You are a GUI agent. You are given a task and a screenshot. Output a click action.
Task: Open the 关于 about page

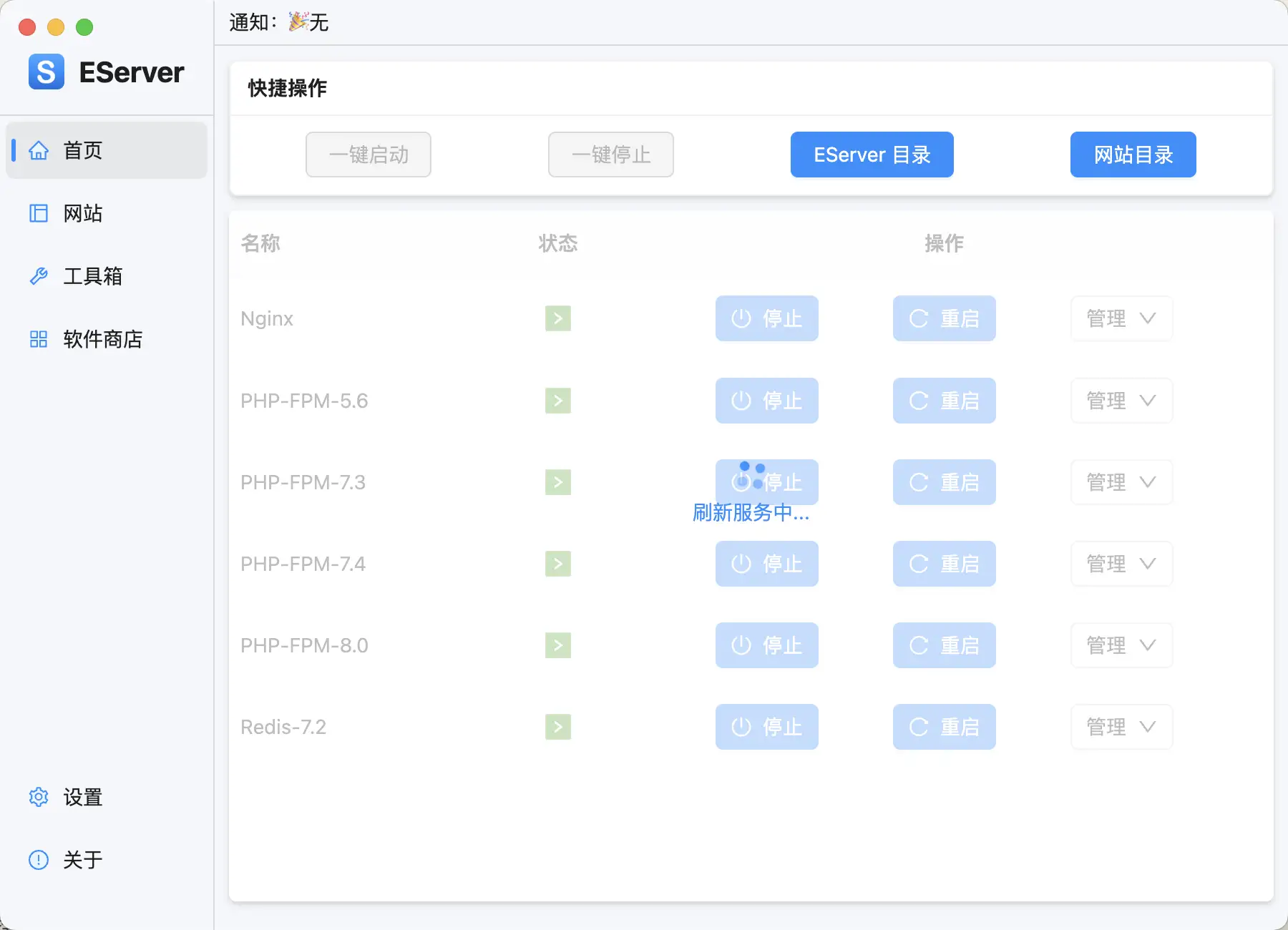[107, 859]
